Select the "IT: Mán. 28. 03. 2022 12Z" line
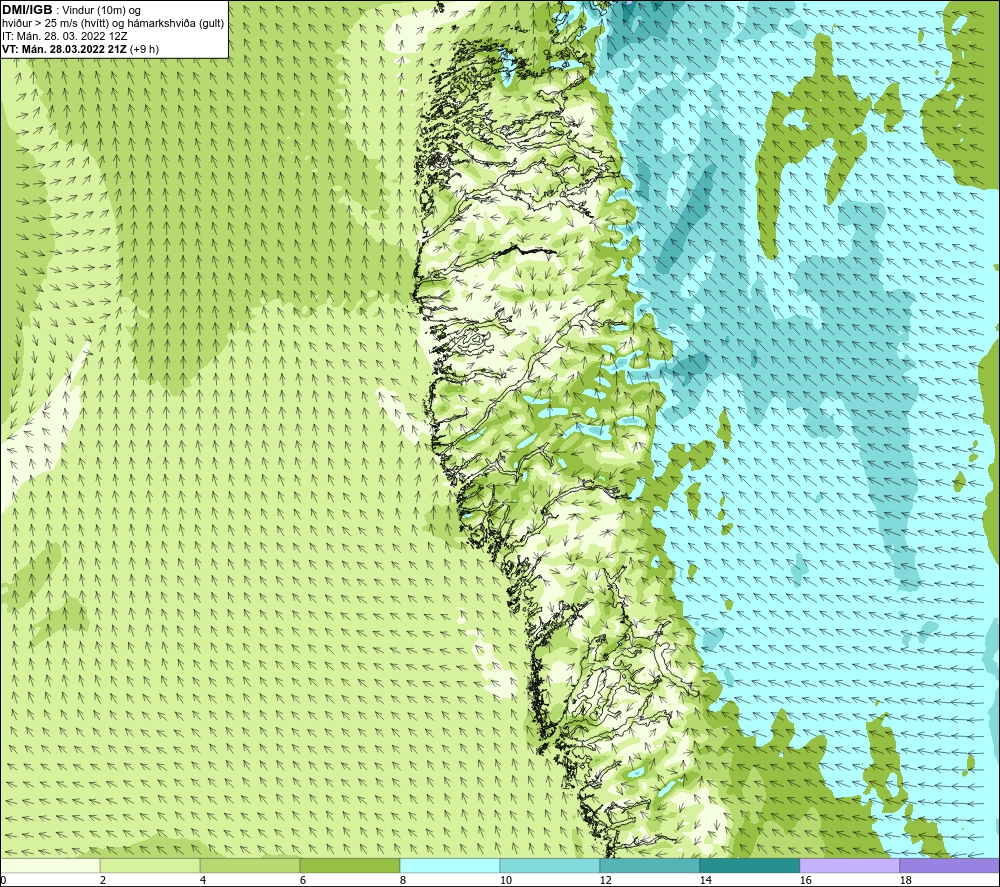The image size is (1000, 887). 64,36
